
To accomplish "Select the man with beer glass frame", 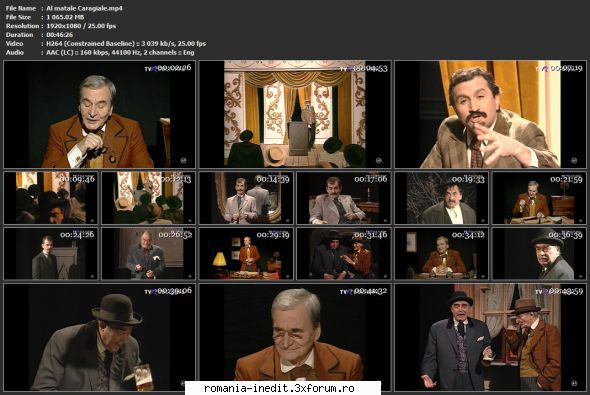I will [x=99, y=337].
